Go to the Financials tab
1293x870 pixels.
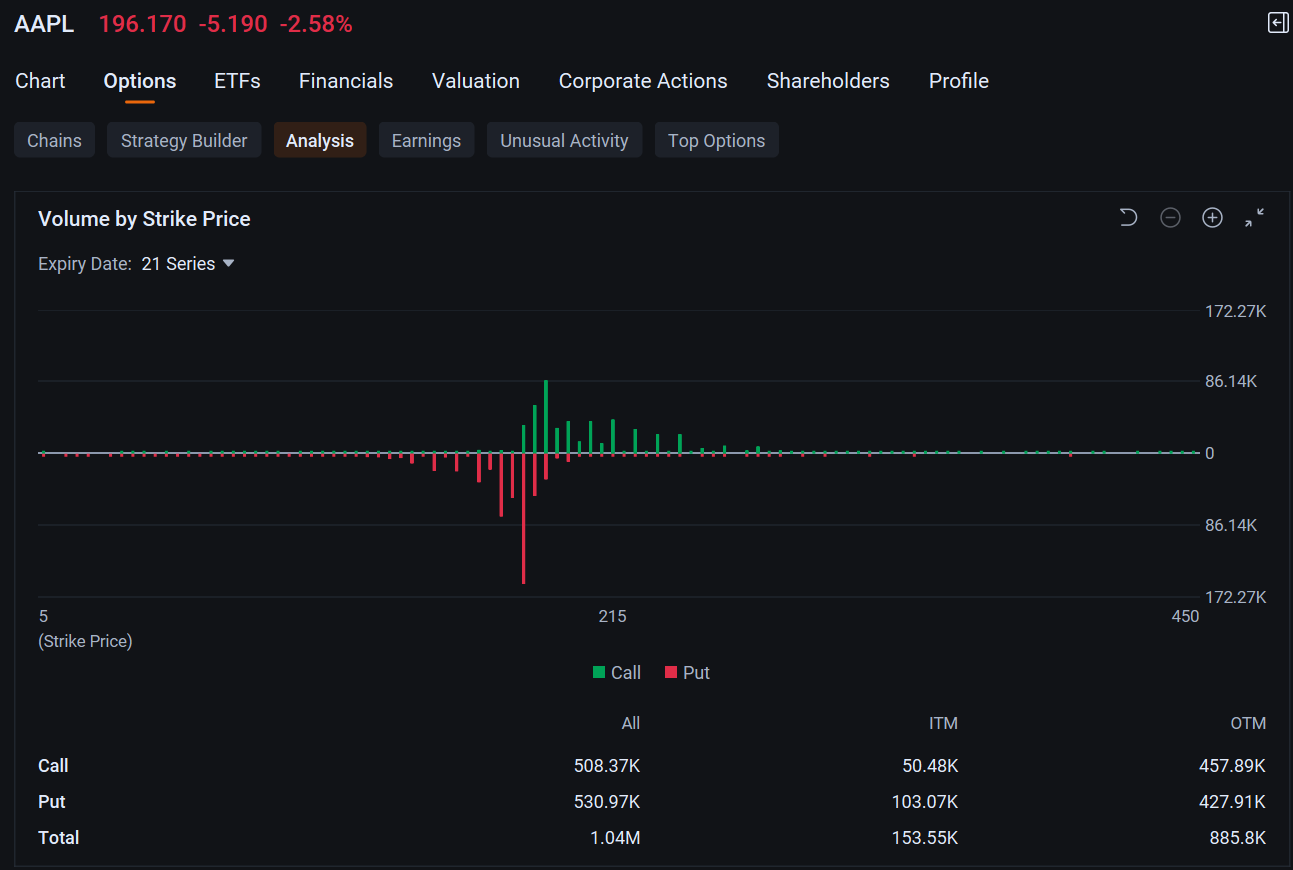pyautogui.click(x=346, y=81)
